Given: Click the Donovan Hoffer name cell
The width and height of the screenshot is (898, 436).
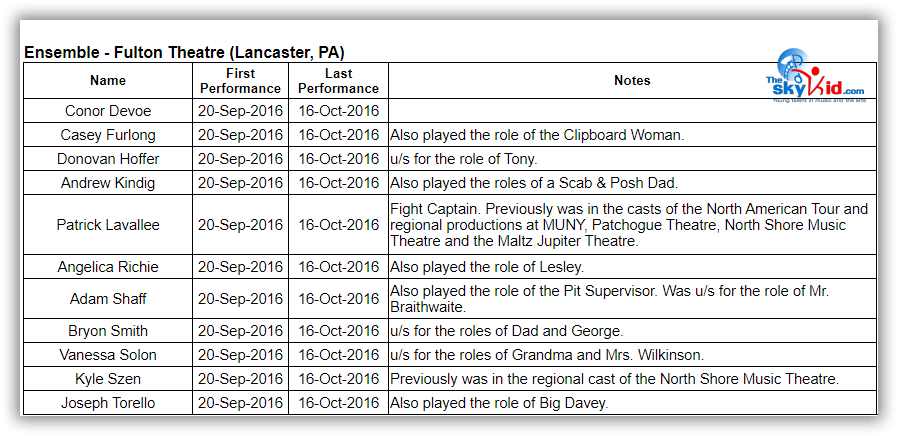Looking at the screenshot, I should click(x=108, y=159).
